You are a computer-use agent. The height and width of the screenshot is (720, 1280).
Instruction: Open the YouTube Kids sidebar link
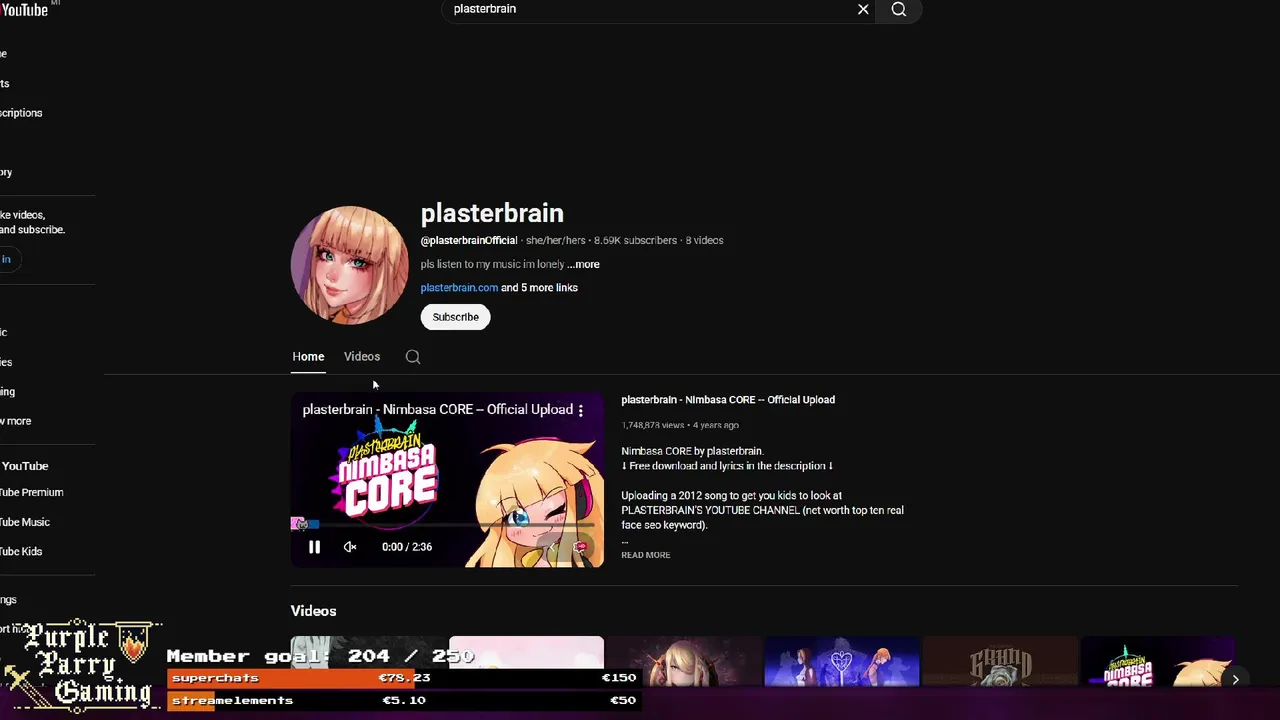21,552
